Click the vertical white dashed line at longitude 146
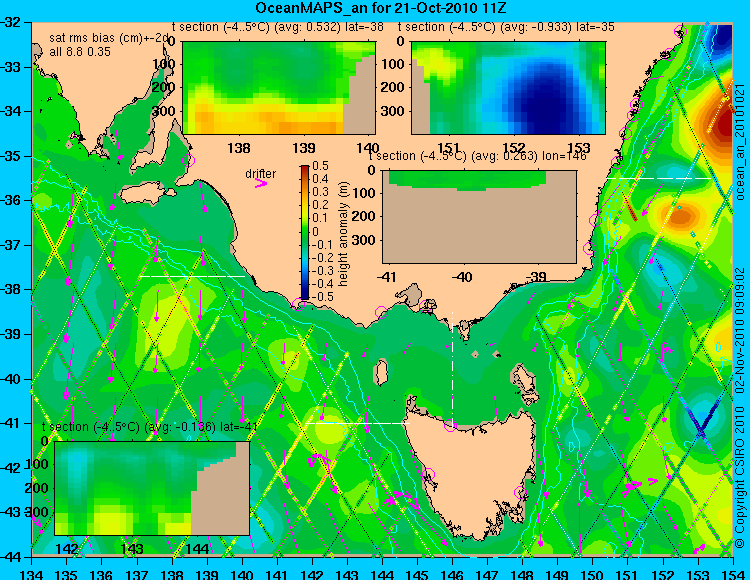Screen dimensions: 750x580 tap(452, 367)
